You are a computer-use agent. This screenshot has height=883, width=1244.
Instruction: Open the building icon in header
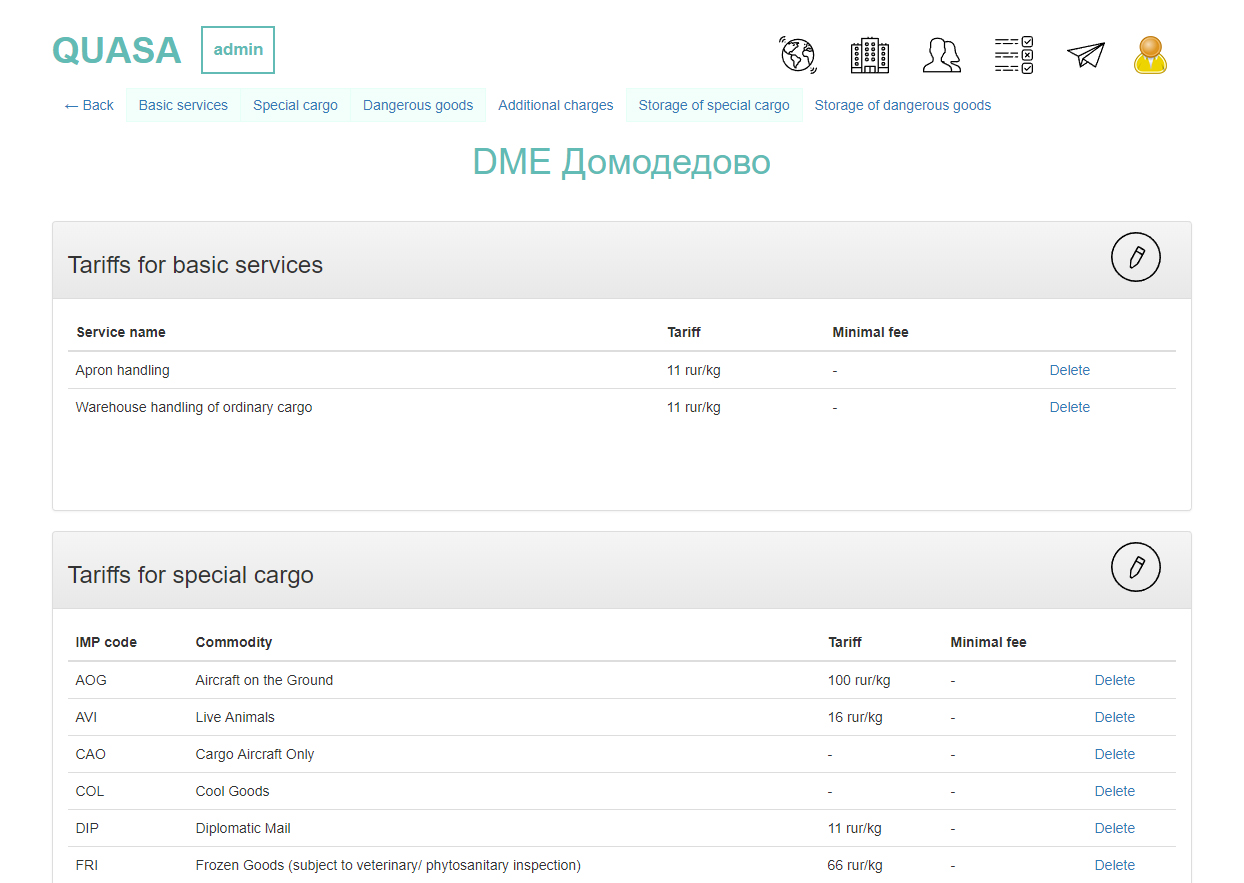coord(869,55)
